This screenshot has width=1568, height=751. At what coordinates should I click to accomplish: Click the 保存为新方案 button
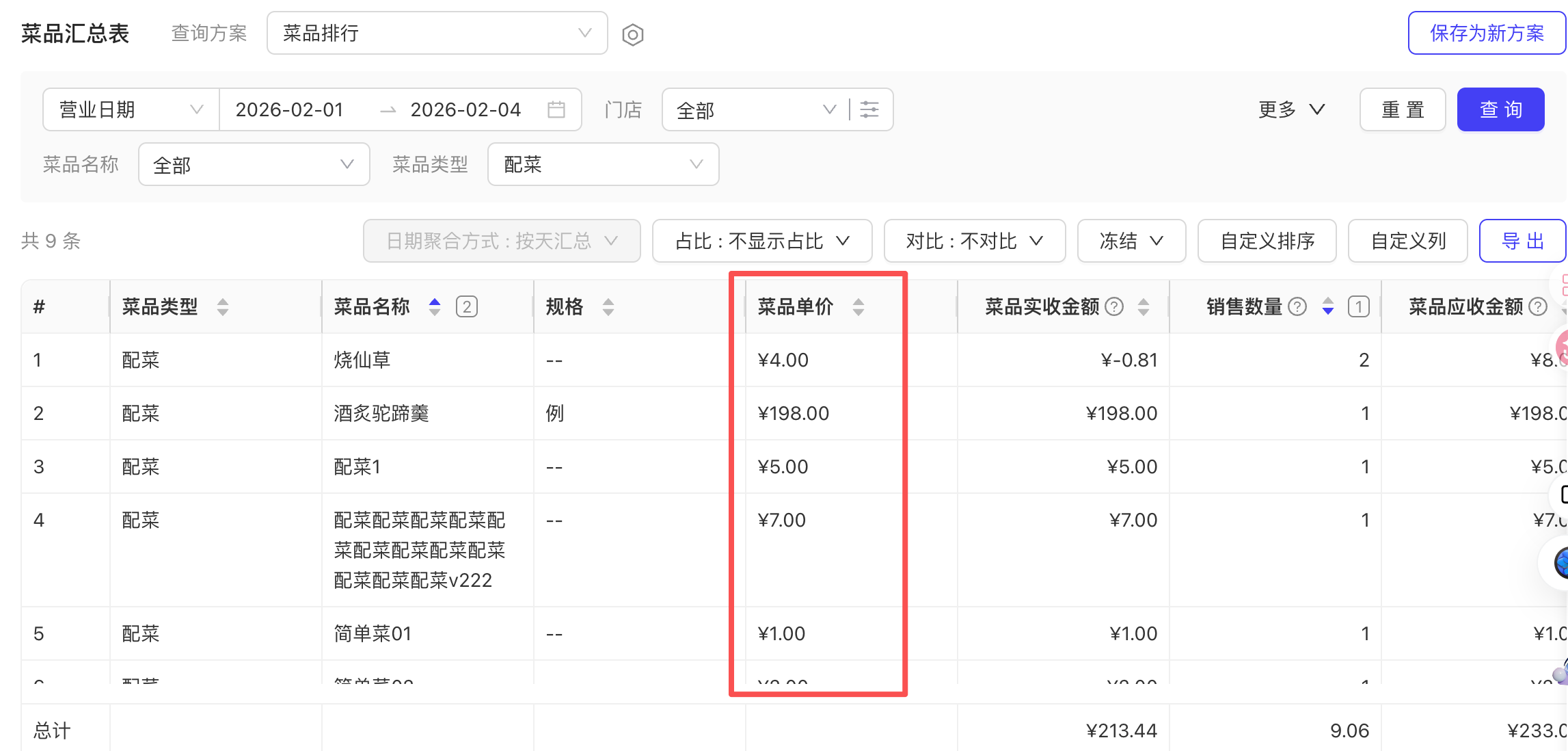tap(1487, 33)
